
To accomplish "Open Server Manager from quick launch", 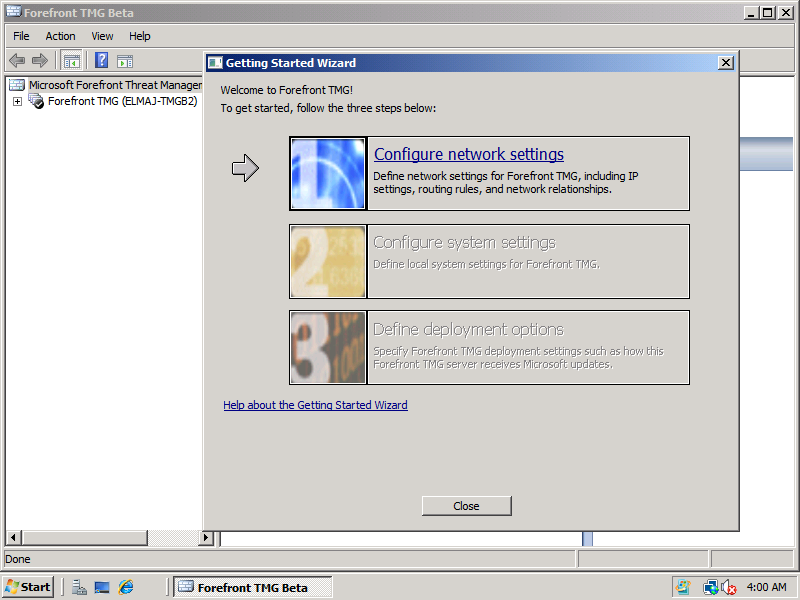I will point(79,587).
